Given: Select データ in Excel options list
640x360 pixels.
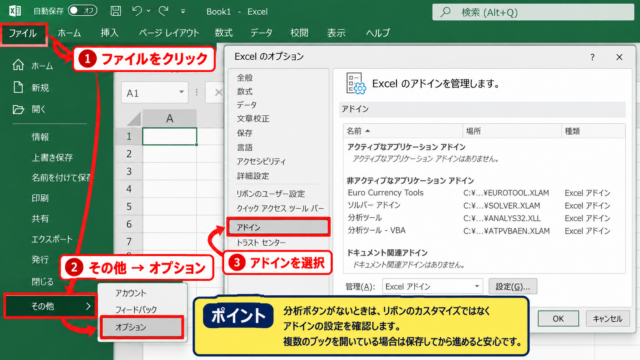Looking at the screenshot, I should (x=247, y=105).
